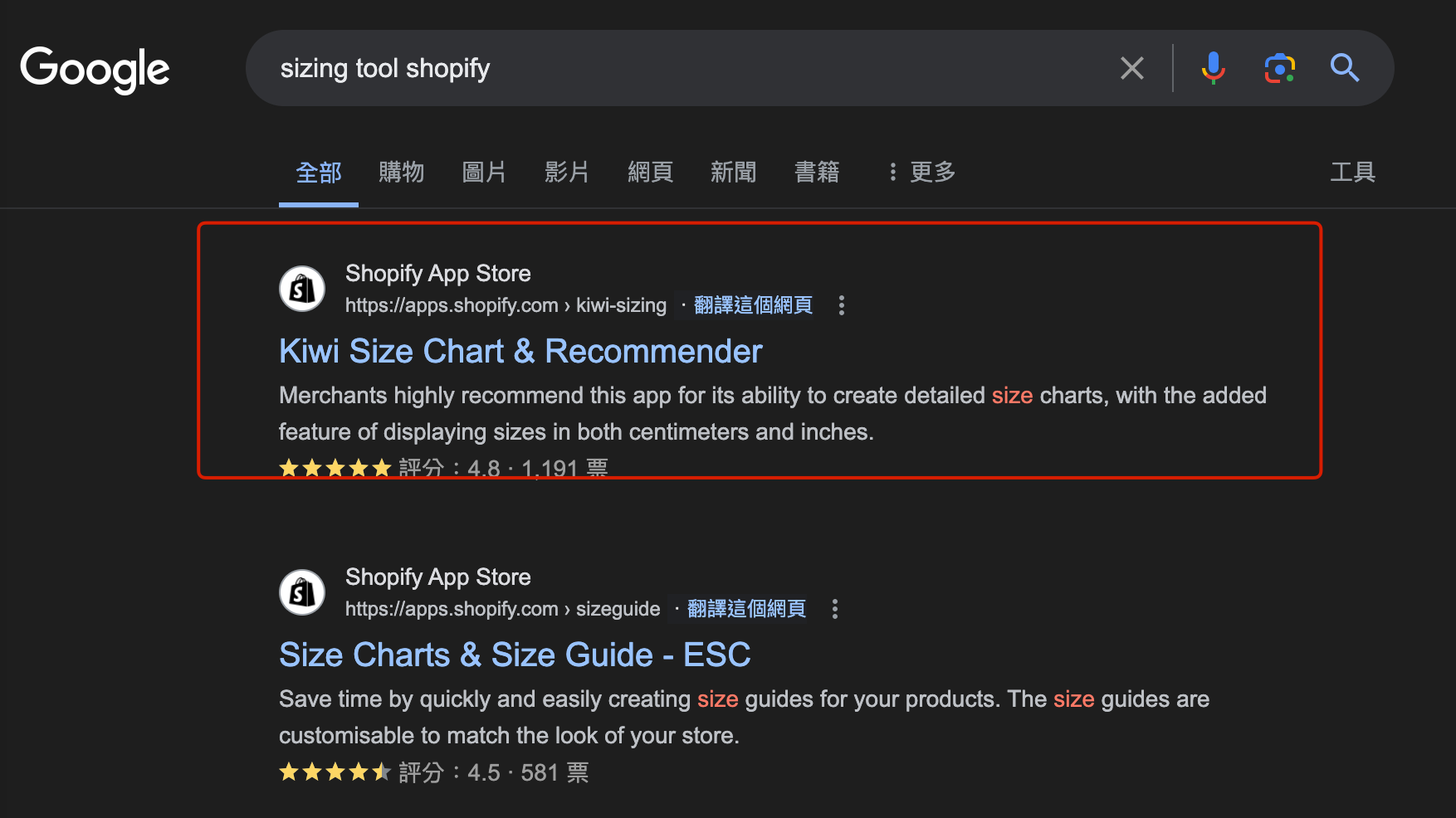Click the magnifying glass search button
1456x818 pixels.
pyautogui.click(x=1344, y=68)
